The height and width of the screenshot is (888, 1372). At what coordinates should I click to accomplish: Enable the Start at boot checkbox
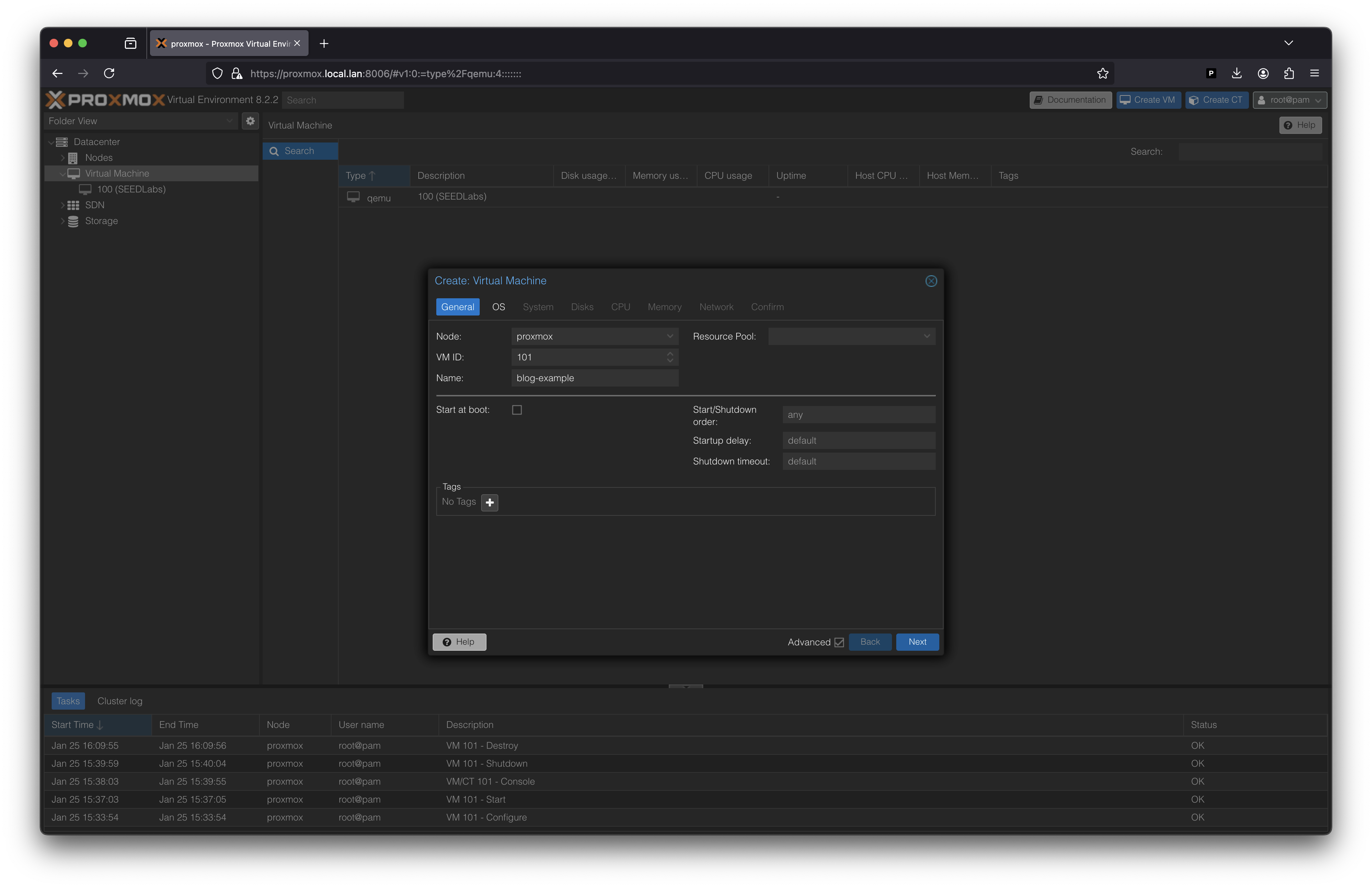click(x=517, y=410)
